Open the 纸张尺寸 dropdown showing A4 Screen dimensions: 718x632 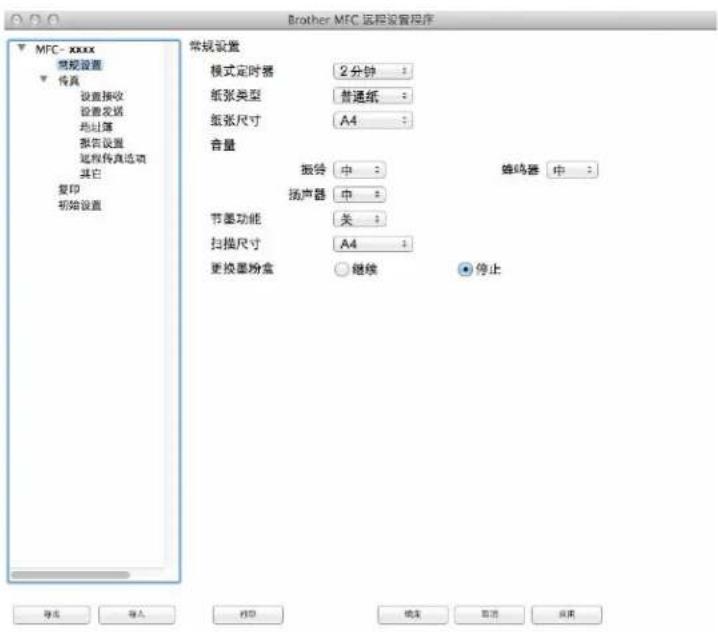[x=373, y=120]
